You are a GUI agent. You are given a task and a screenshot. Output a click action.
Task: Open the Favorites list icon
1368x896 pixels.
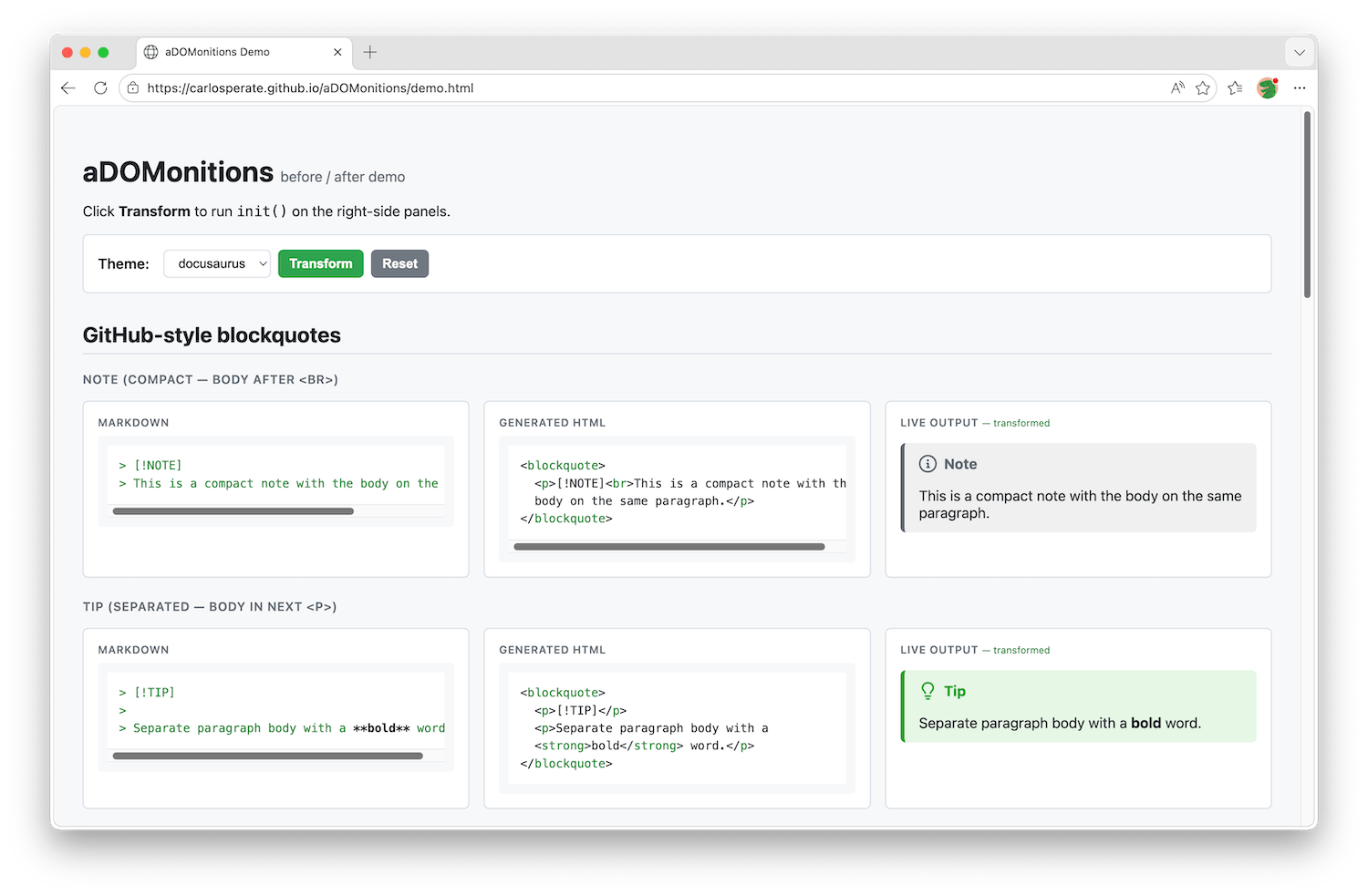[1235, 88]
